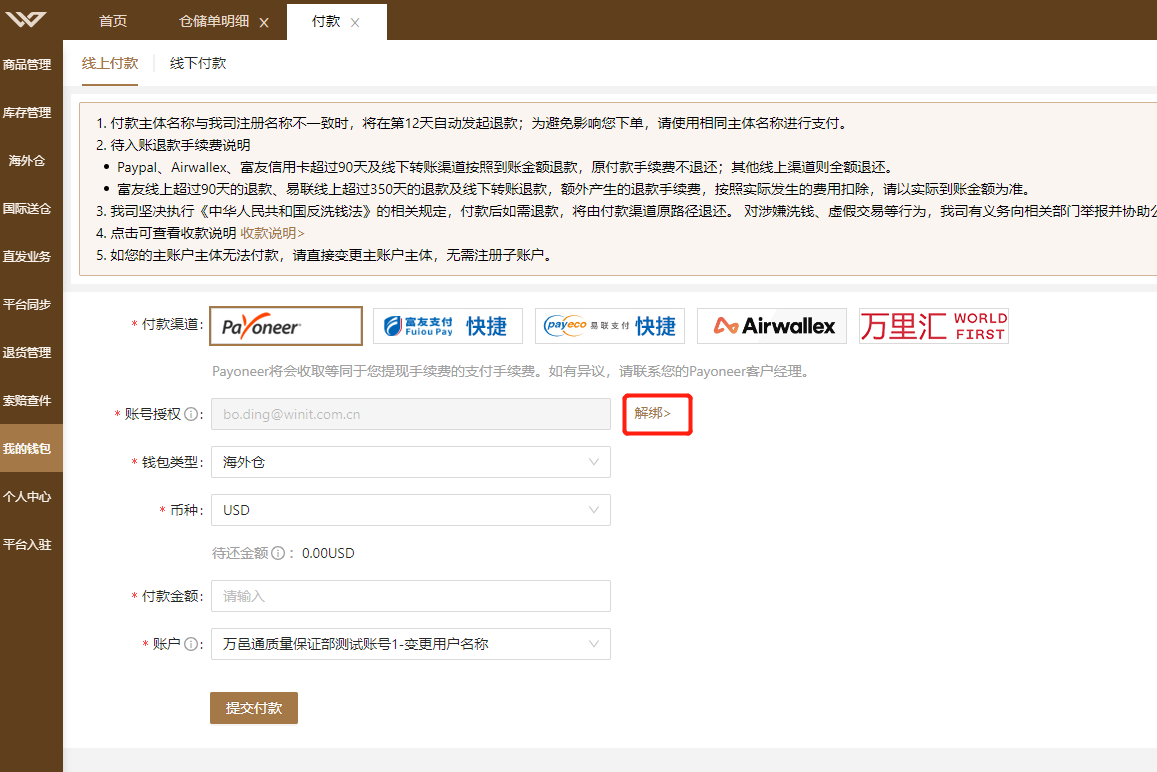
Task: Switch to the 仓储单明细 tab
Action: [x=214, y=21]
